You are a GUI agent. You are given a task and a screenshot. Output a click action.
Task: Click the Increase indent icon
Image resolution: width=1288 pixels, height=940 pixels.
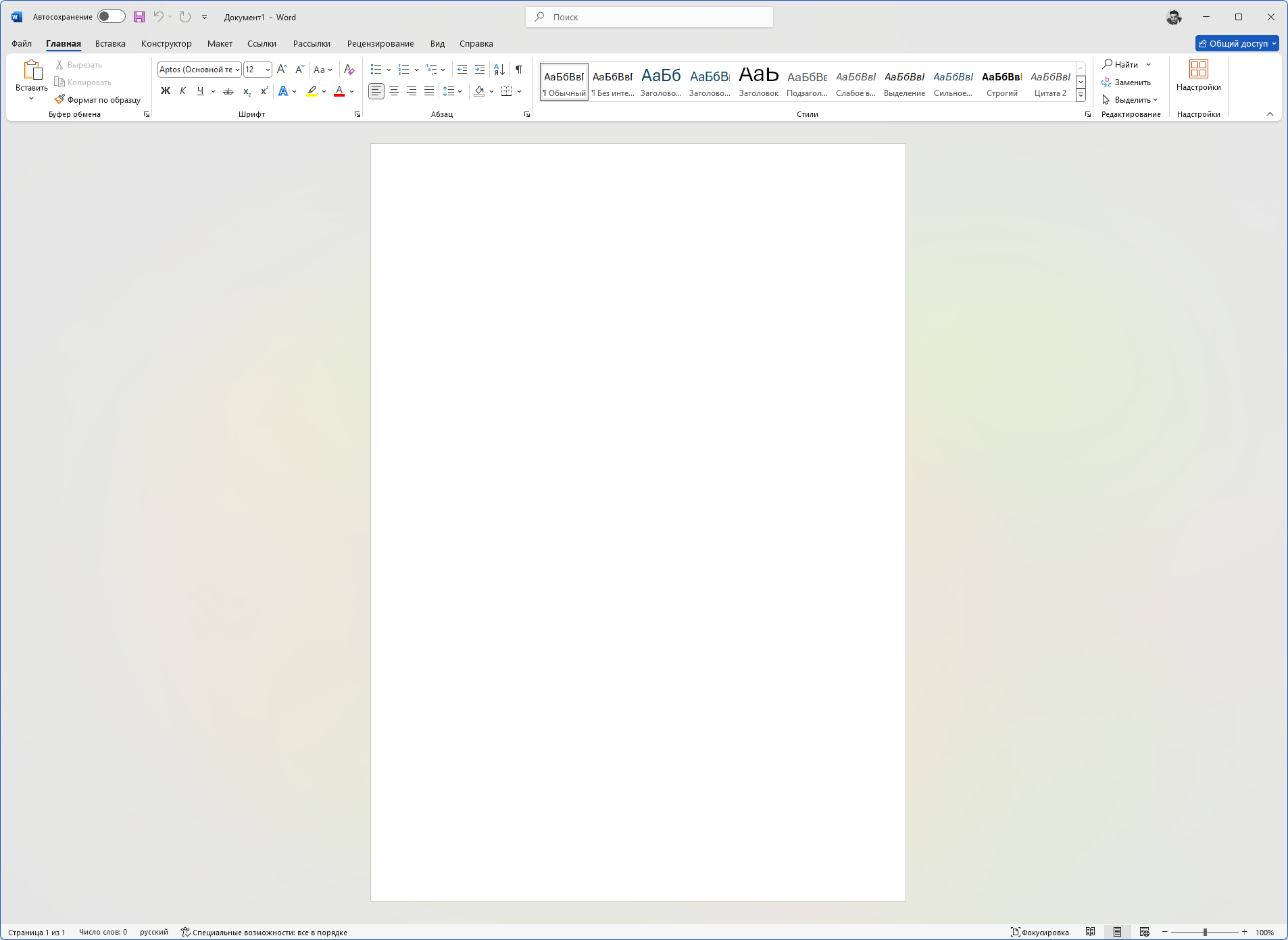point(480,70)
